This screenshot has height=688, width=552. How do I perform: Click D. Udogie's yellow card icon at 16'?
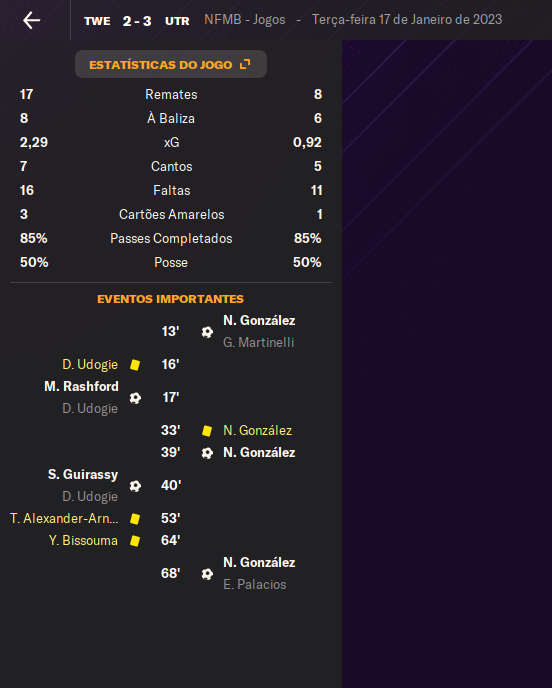point(135,365)
